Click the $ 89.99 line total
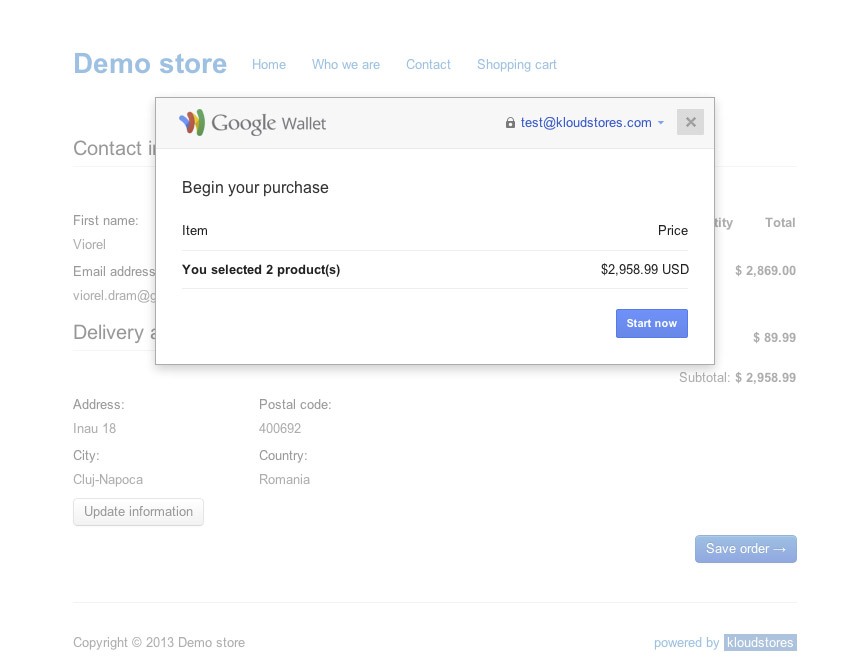This screenshot has height=670, width=868. [x=774, y=338]
